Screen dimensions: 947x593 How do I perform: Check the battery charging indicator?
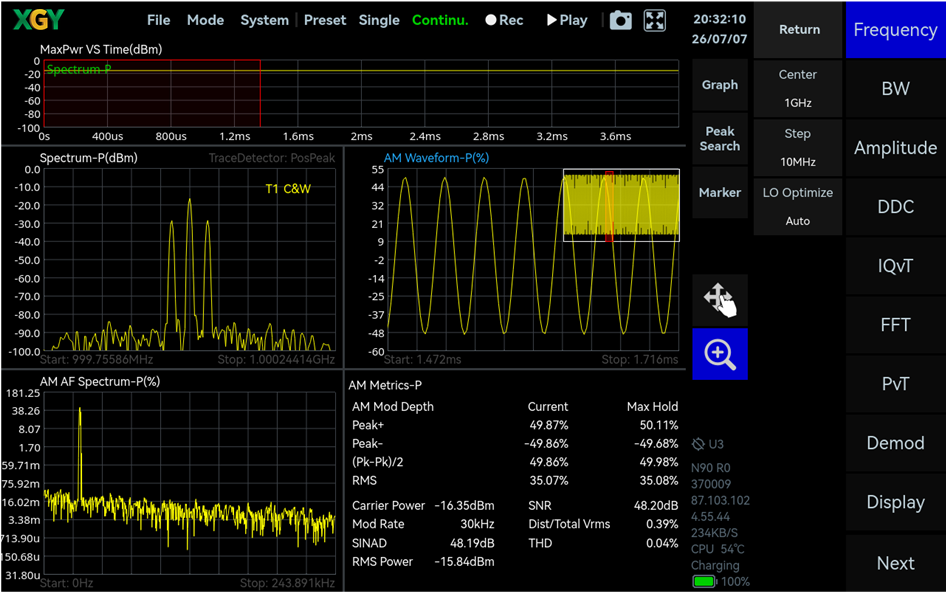(704, 582)
